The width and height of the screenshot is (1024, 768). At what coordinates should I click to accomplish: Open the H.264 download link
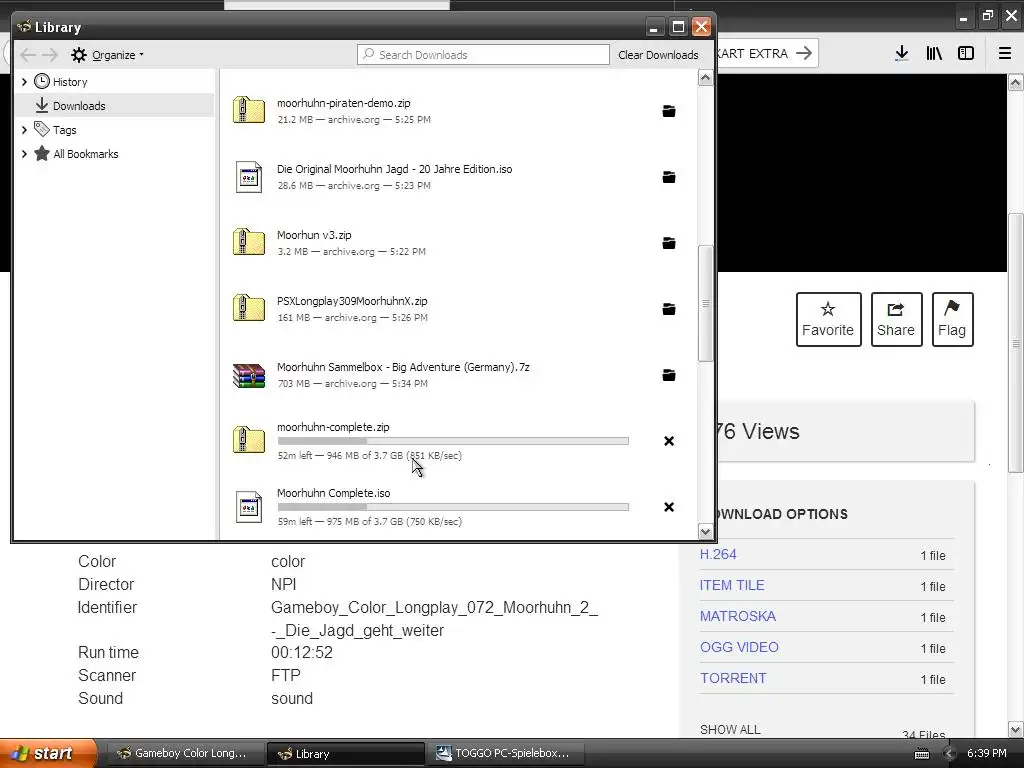(718, 554)
